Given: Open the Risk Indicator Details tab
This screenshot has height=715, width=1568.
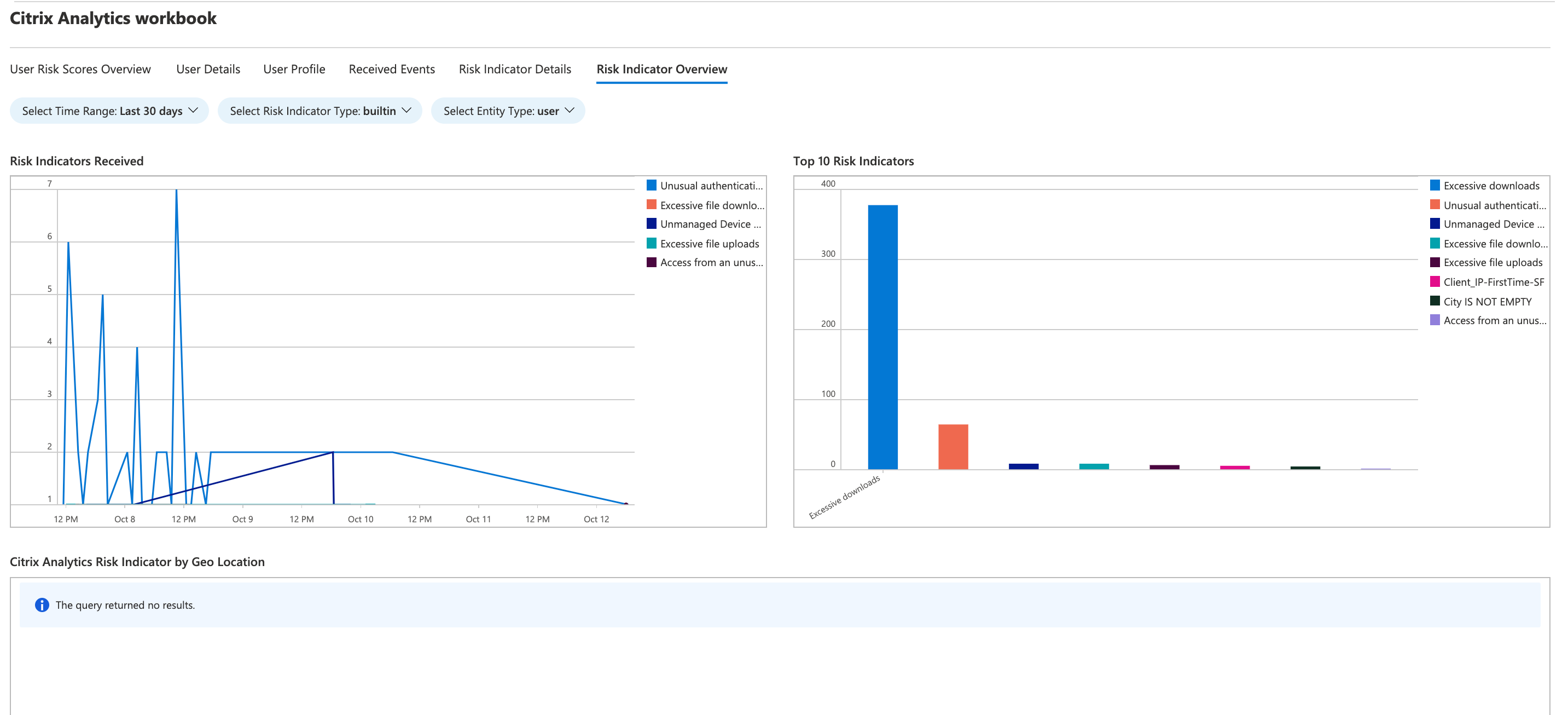Looking at the screenshot, I should tap(514, 70).
